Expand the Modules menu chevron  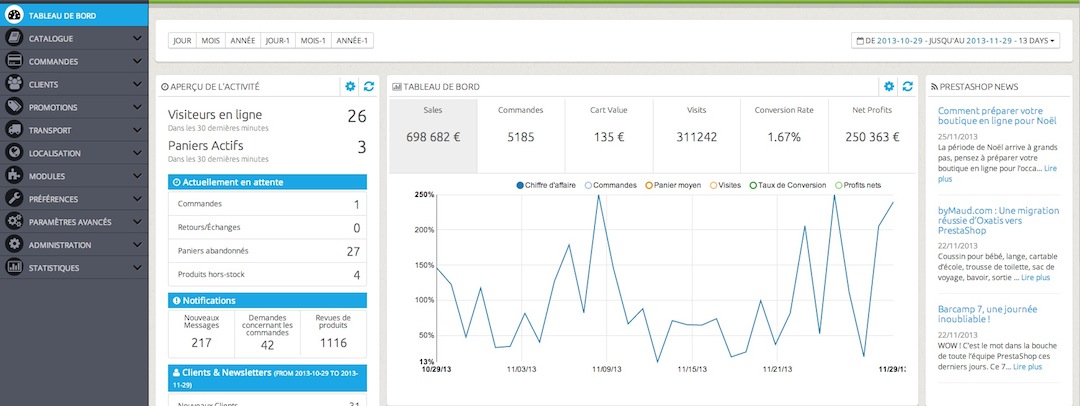click(137, 176)
